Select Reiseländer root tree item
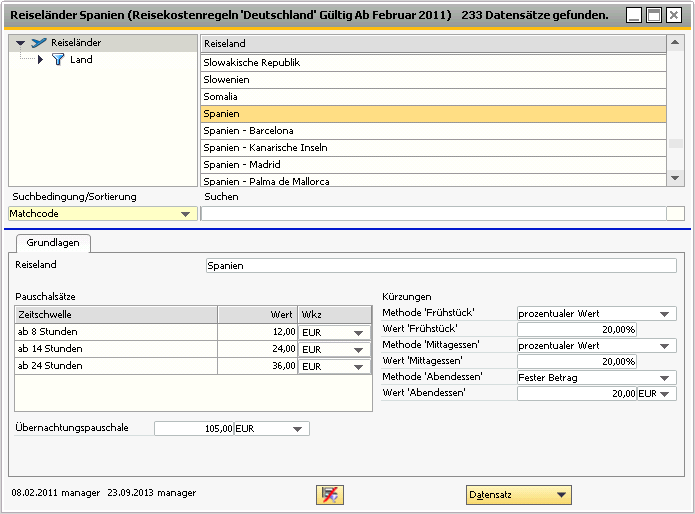Screen dimensions: 695x514 tap(75, 43)
